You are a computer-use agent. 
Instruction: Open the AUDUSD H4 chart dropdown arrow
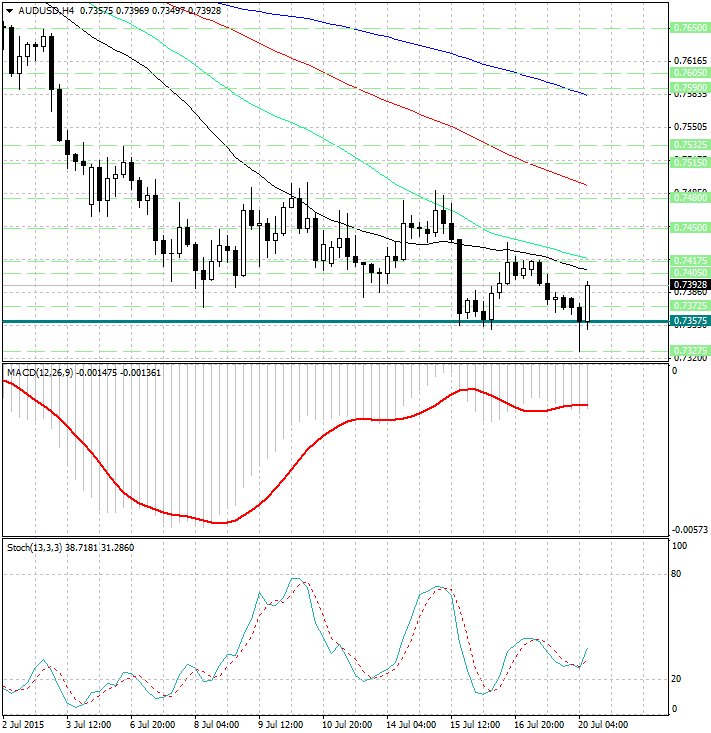9,11
